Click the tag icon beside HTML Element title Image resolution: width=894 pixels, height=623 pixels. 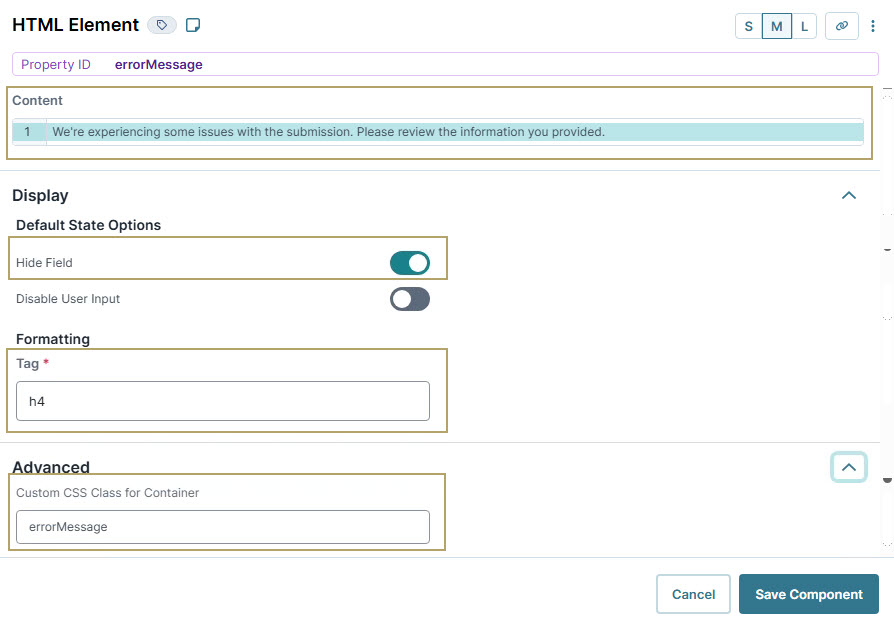point(161,24)
